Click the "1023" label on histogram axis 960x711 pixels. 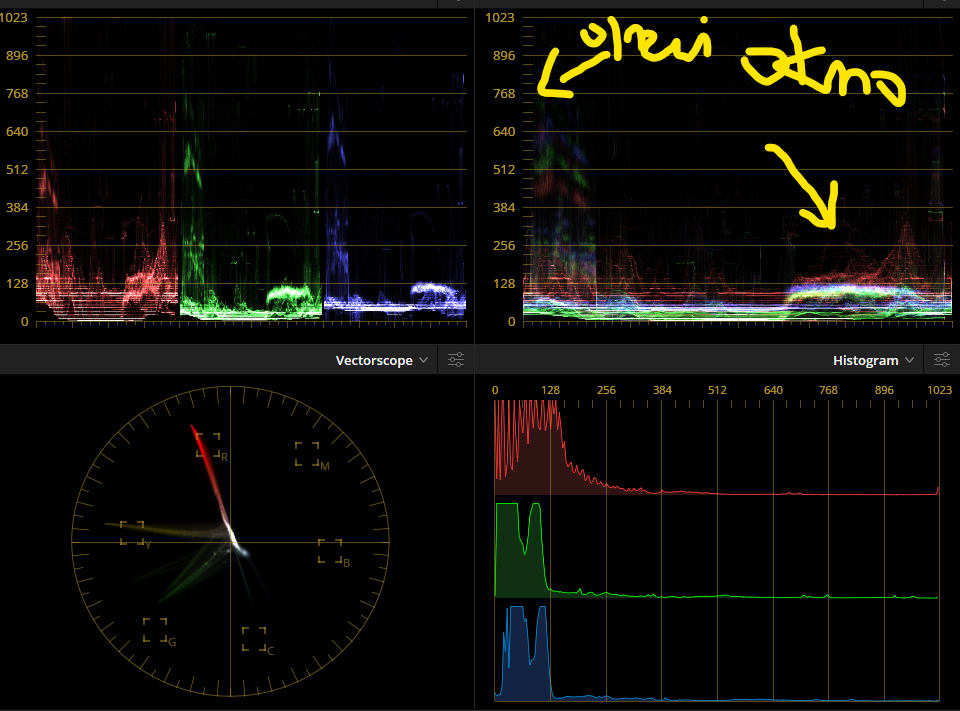click(939, 390)
